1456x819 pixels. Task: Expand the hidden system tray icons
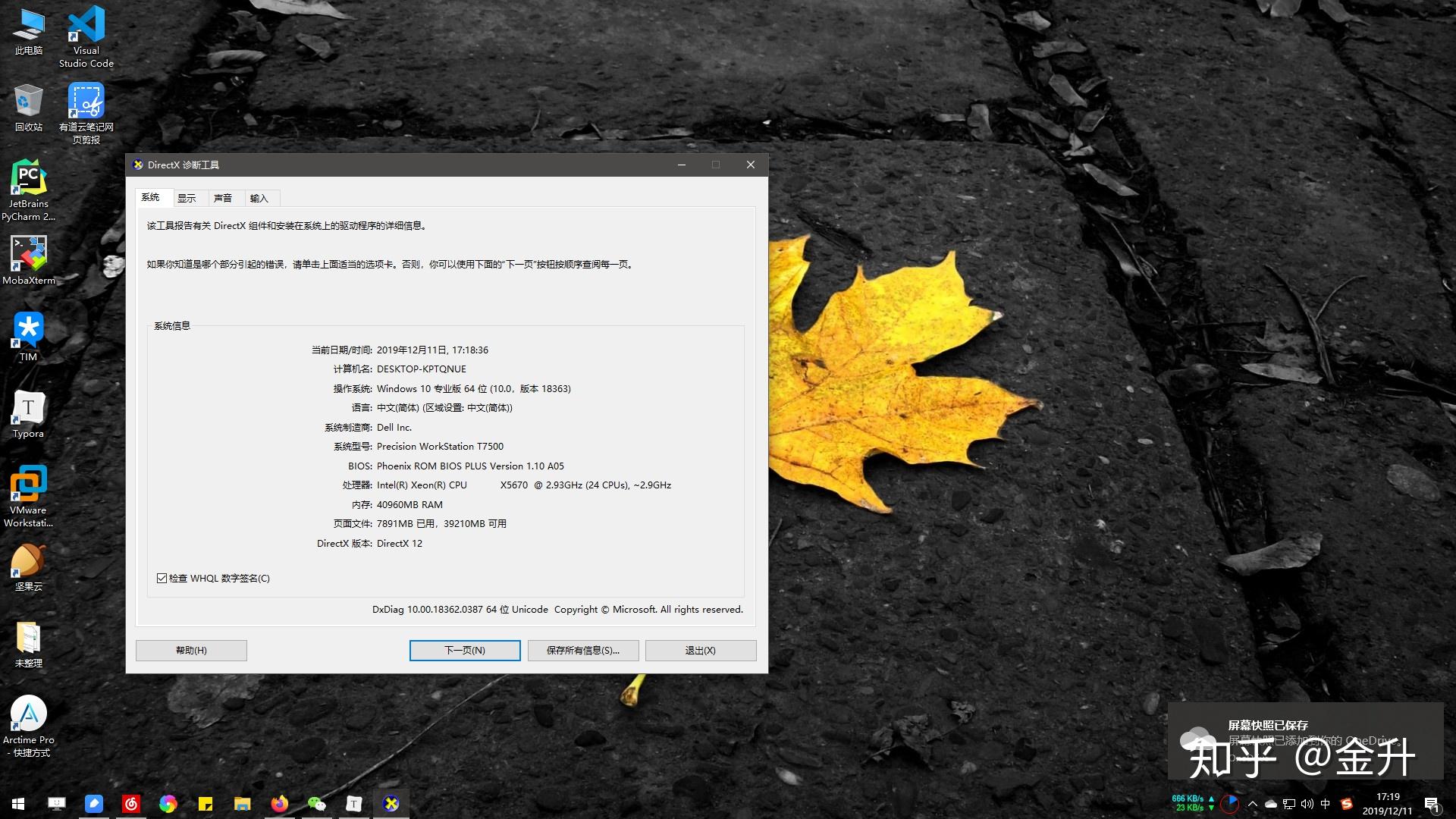[1252, 804]
